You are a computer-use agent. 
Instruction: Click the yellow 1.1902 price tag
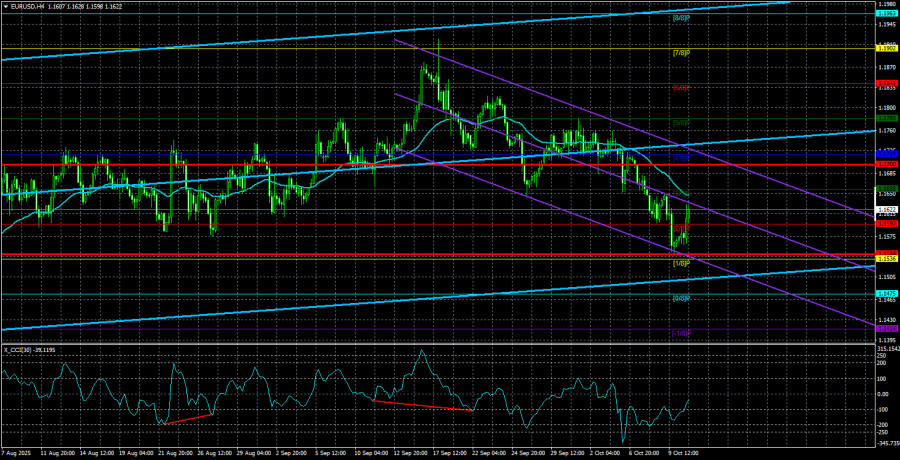[886, 48]
